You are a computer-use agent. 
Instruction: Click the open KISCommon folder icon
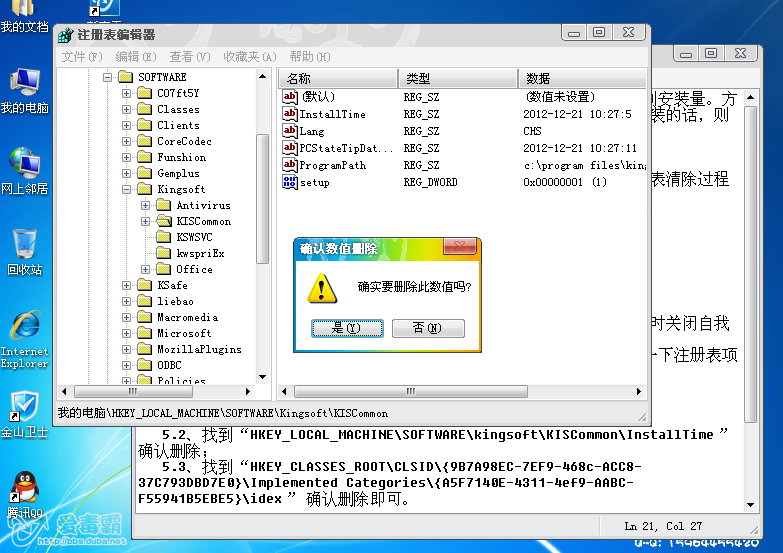click(163, 221)
